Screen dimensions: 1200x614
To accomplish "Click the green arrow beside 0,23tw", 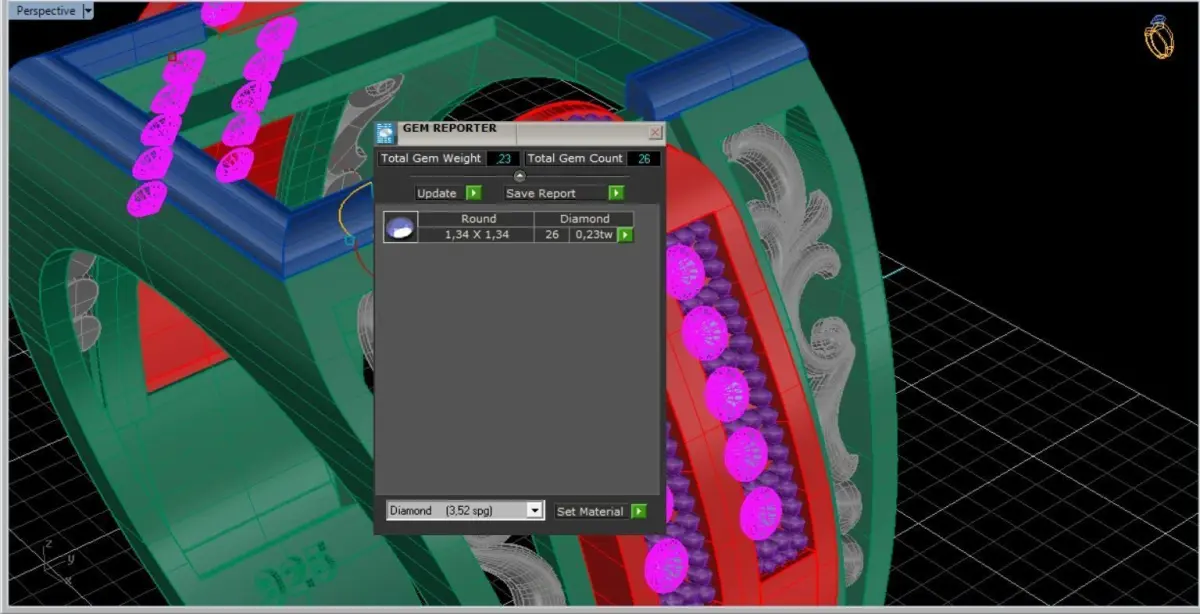I will pos(625,235).
